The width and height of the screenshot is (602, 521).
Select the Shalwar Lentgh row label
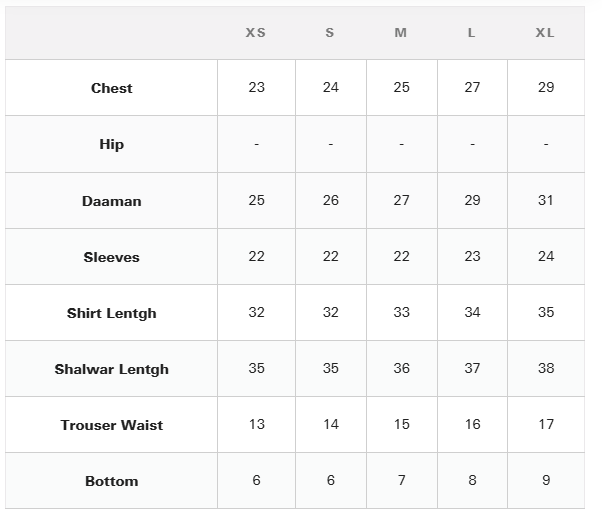point(112,369)
